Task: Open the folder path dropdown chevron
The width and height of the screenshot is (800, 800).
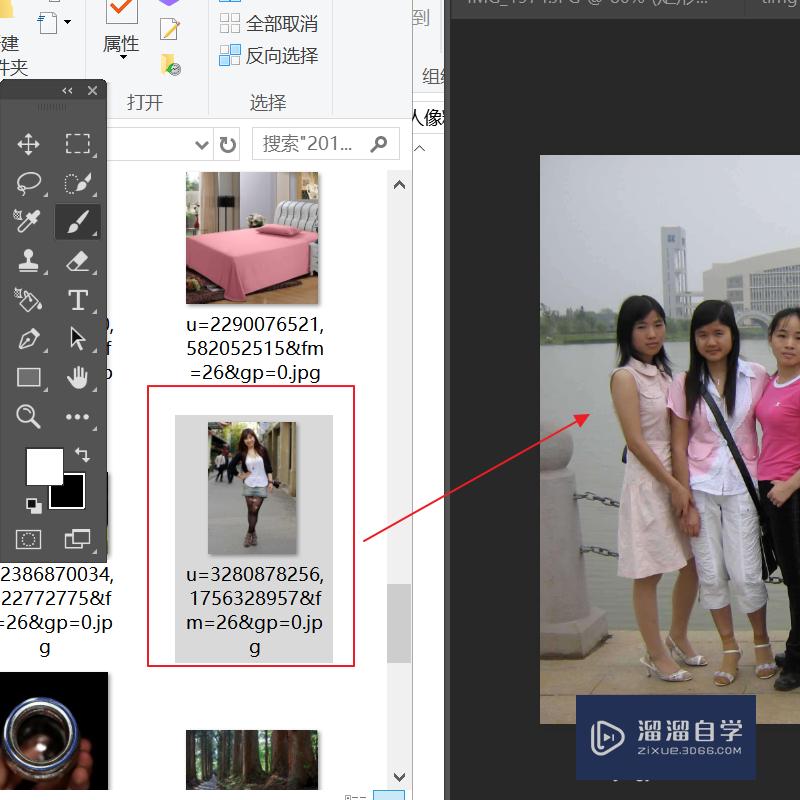Action: coord(202,143)
